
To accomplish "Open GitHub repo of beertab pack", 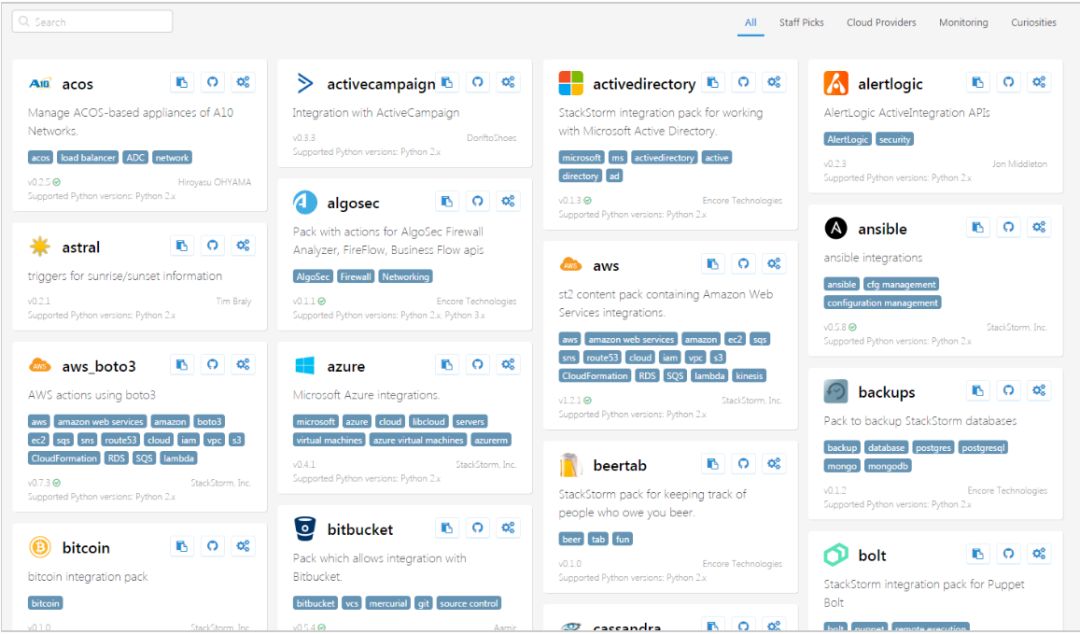I will point(743,464).
